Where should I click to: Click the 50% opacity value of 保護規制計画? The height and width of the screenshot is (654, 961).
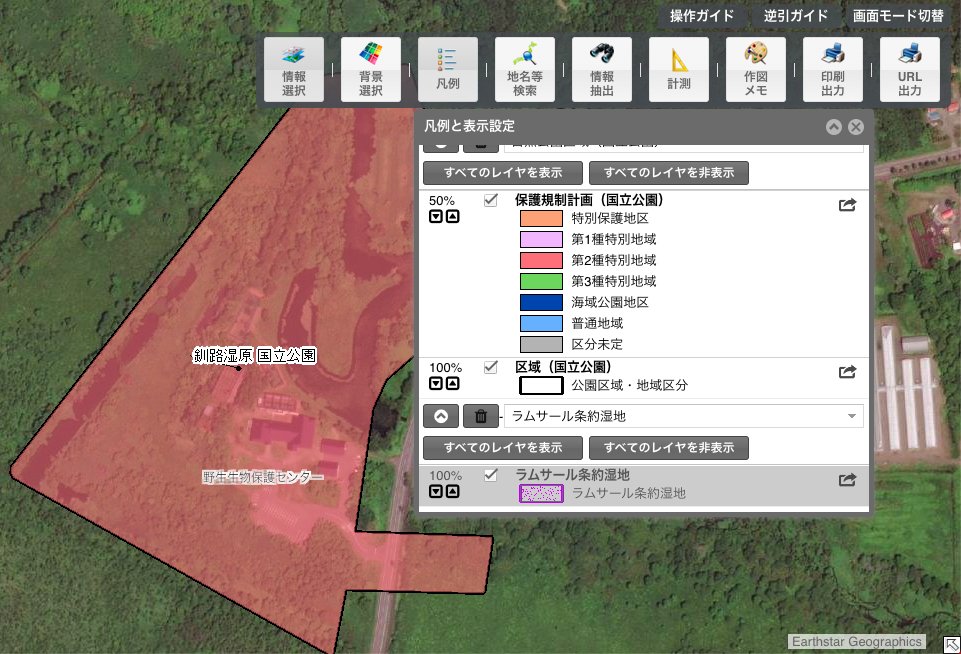[442, 200]
